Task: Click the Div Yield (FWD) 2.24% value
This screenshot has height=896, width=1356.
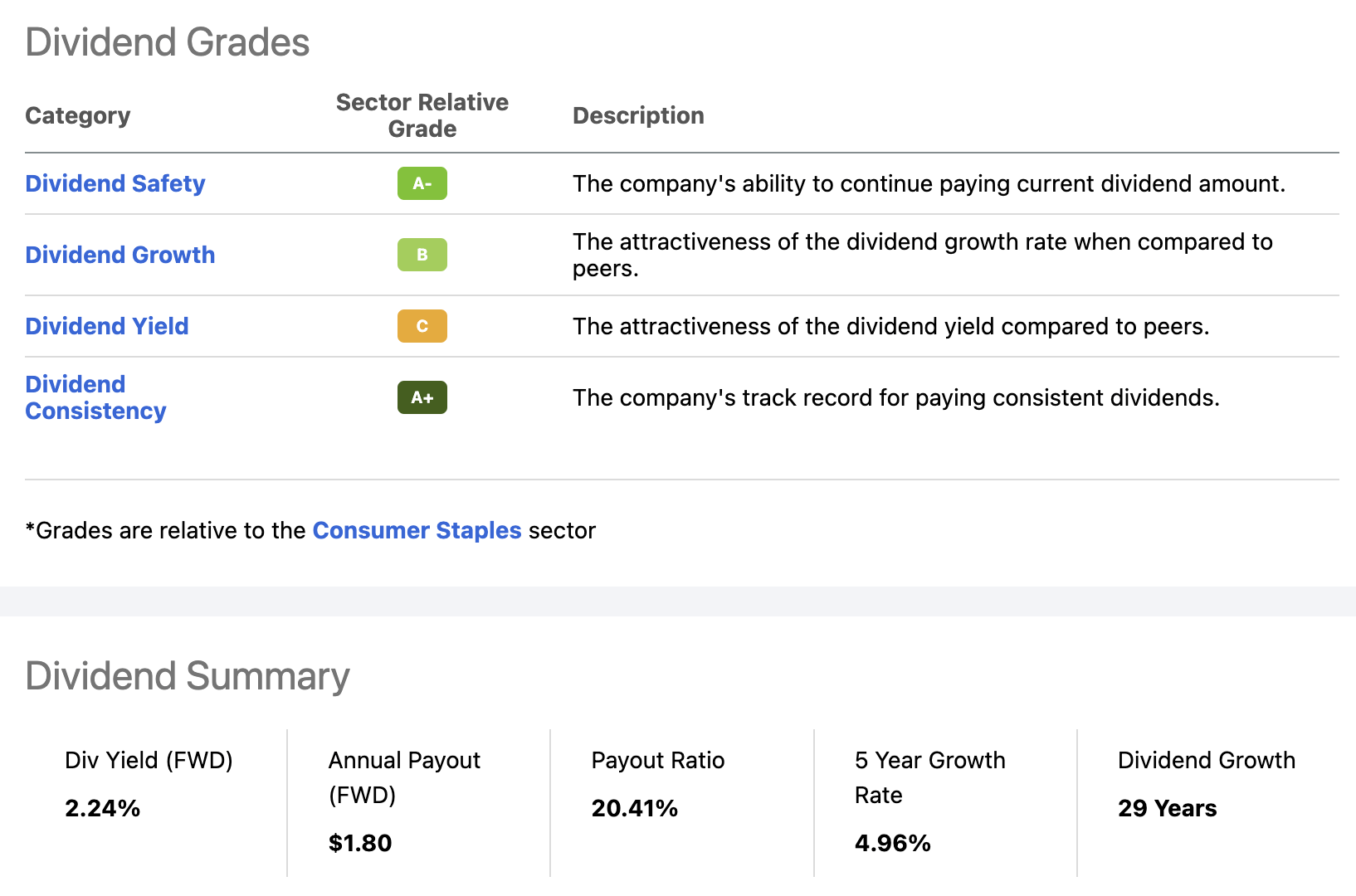Action: click(102, 808)
